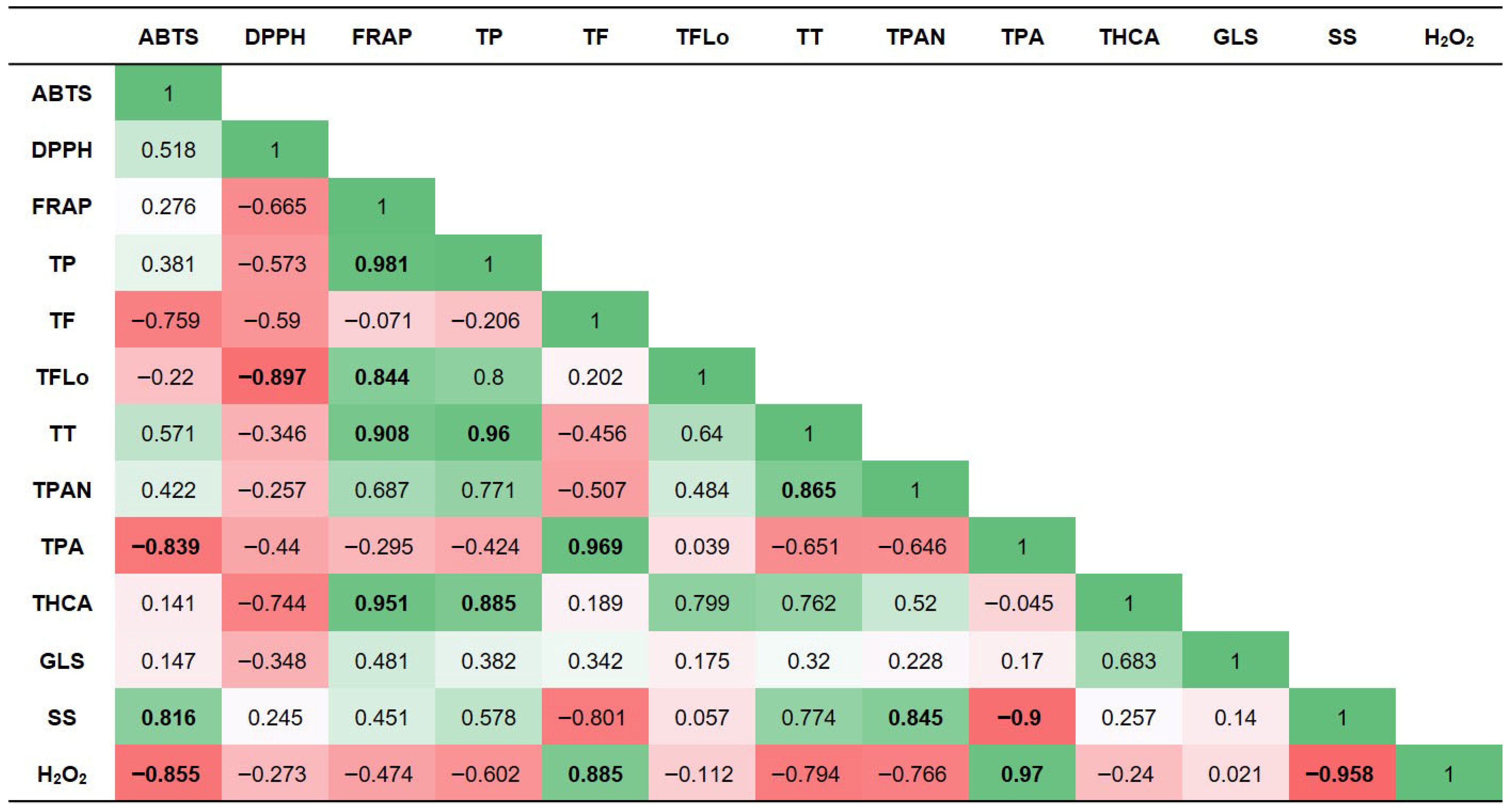Click the 0.816 cell in SS row
1512x811 pixels.
click(x=168, y=717)
